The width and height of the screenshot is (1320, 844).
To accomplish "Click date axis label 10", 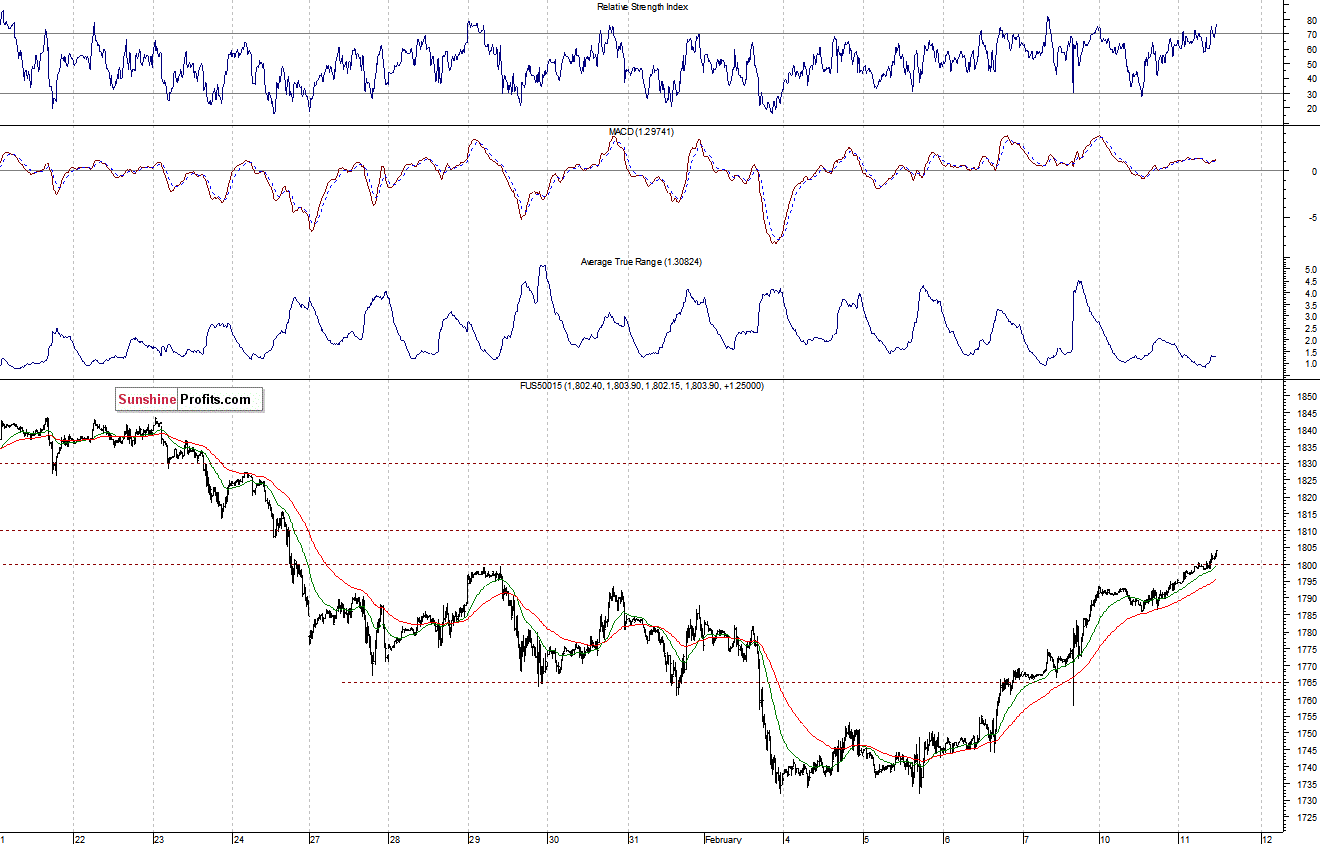I will click(x=1106, y=839).
